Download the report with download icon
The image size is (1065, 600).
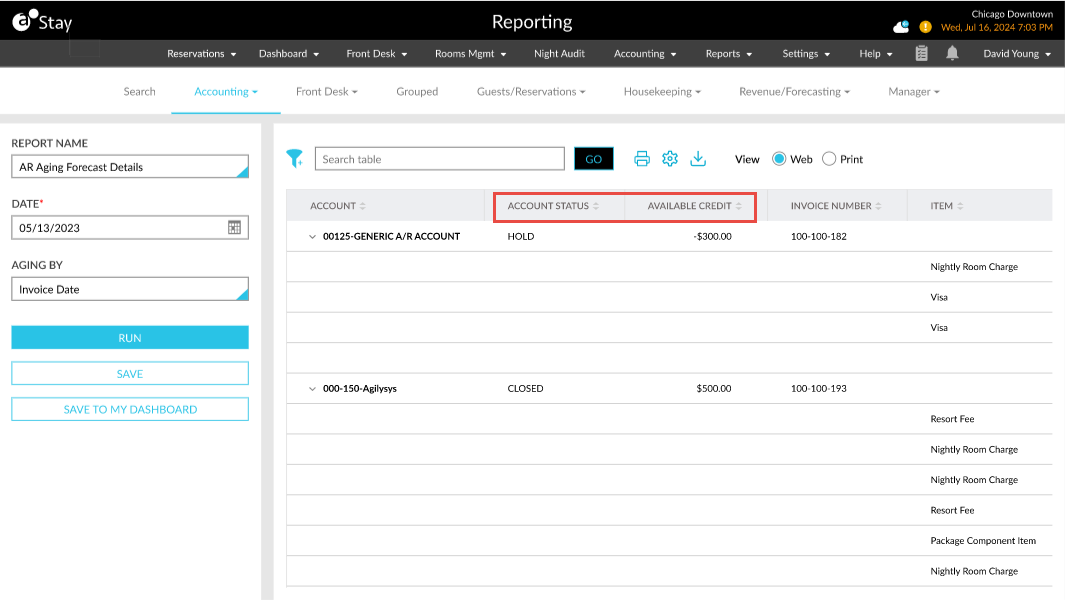(698, 158)
